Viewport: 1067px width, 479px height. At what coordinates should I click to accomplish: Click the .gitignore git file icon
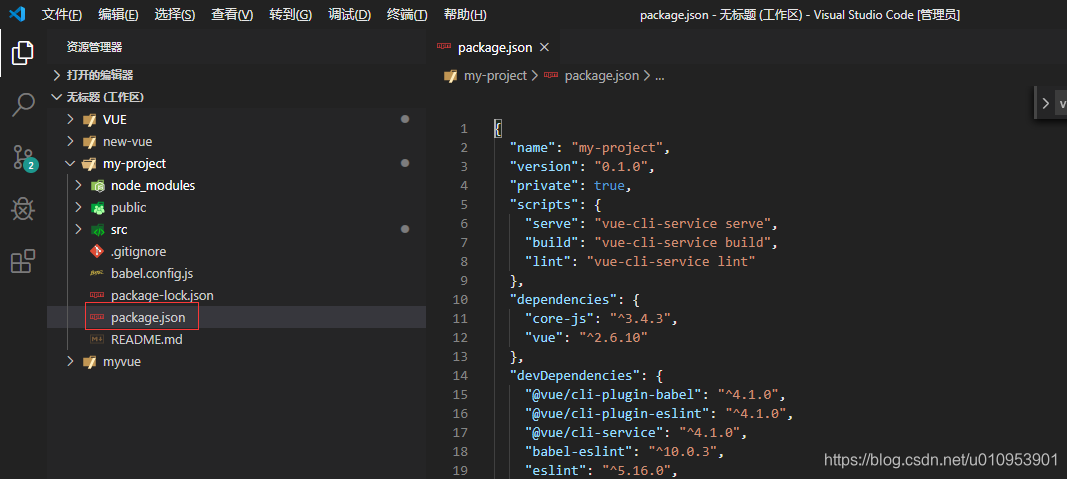[x=97, y=252]
